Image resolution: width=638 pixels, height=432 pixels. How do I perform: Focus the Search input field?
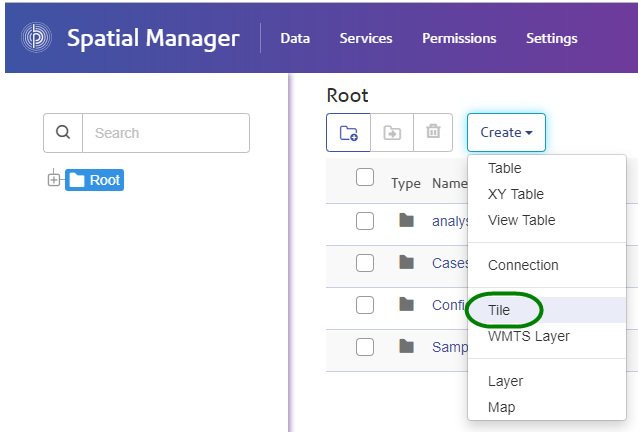pyautogui.click(x=165, y=133)
